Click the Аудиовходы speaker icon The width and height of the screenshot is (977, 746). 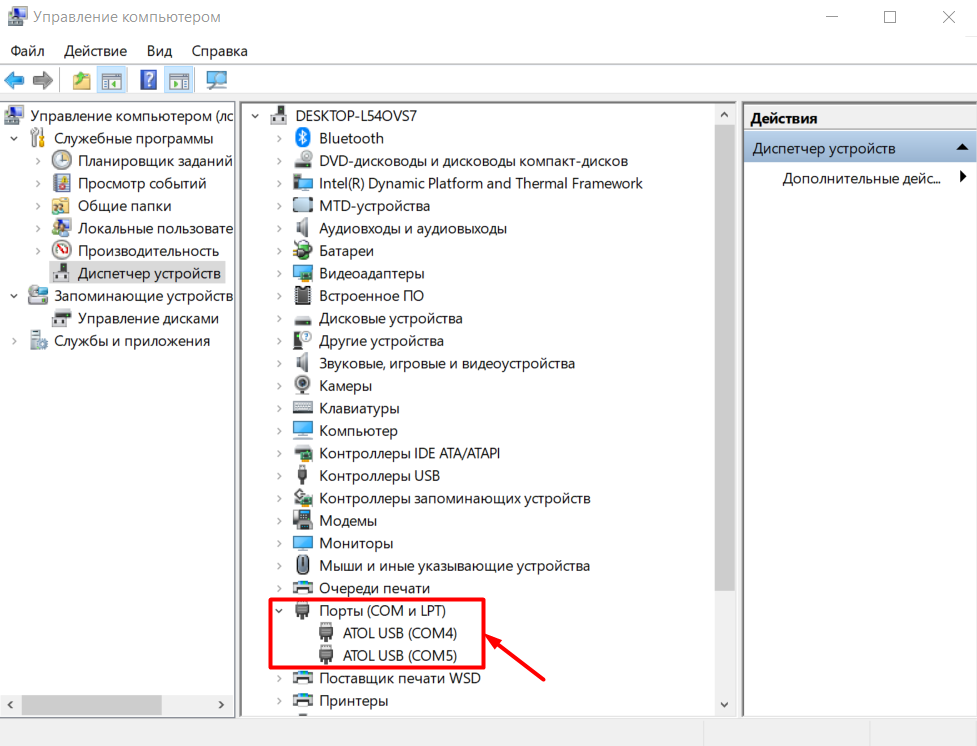[x=303, y=227]
